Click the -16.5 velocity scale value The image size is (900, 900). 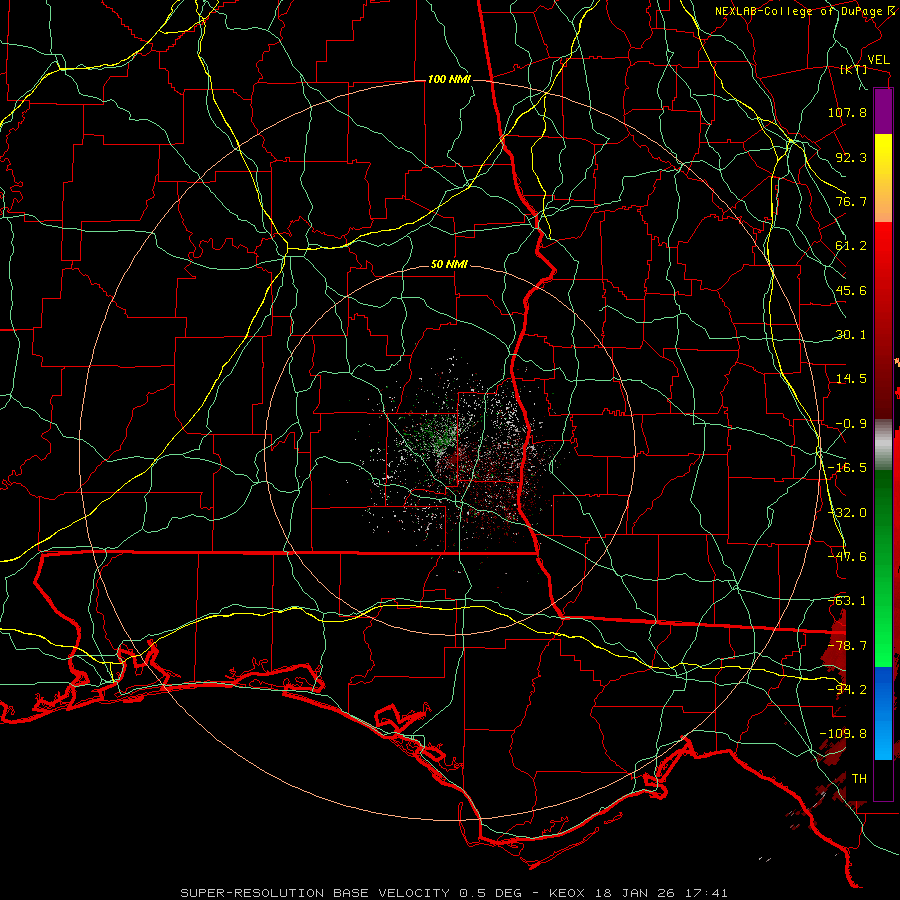coord(847,468)
